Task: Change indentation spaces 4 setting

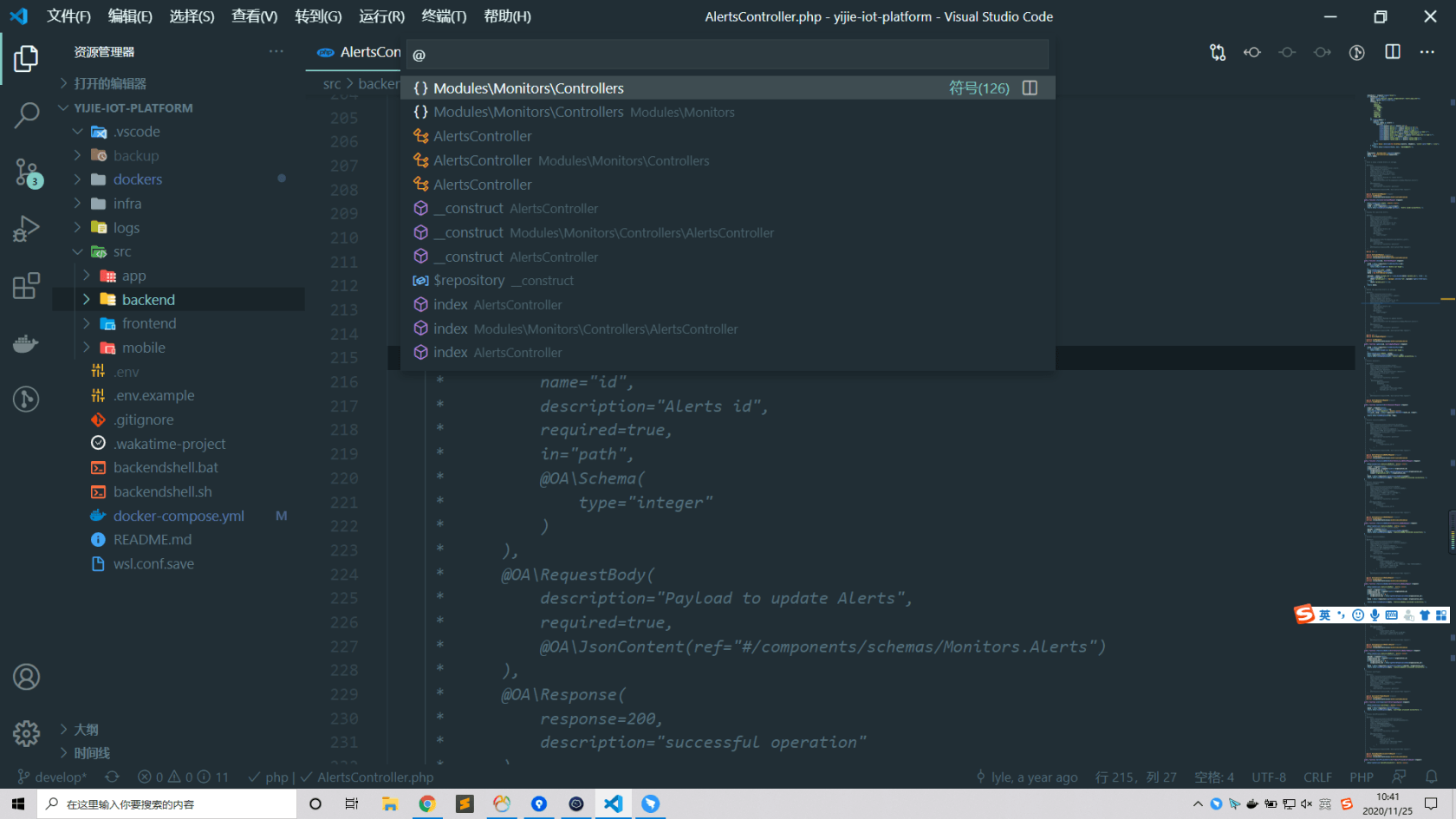Action: click(x=1214, y=777)
